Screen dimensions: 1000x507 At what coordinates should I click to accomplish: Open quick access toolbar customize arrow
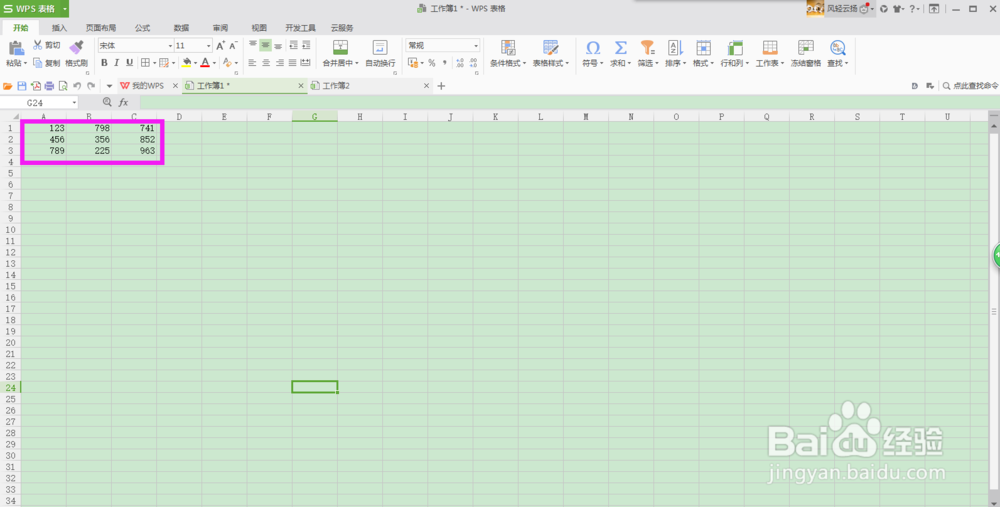[x=109, y=85]
